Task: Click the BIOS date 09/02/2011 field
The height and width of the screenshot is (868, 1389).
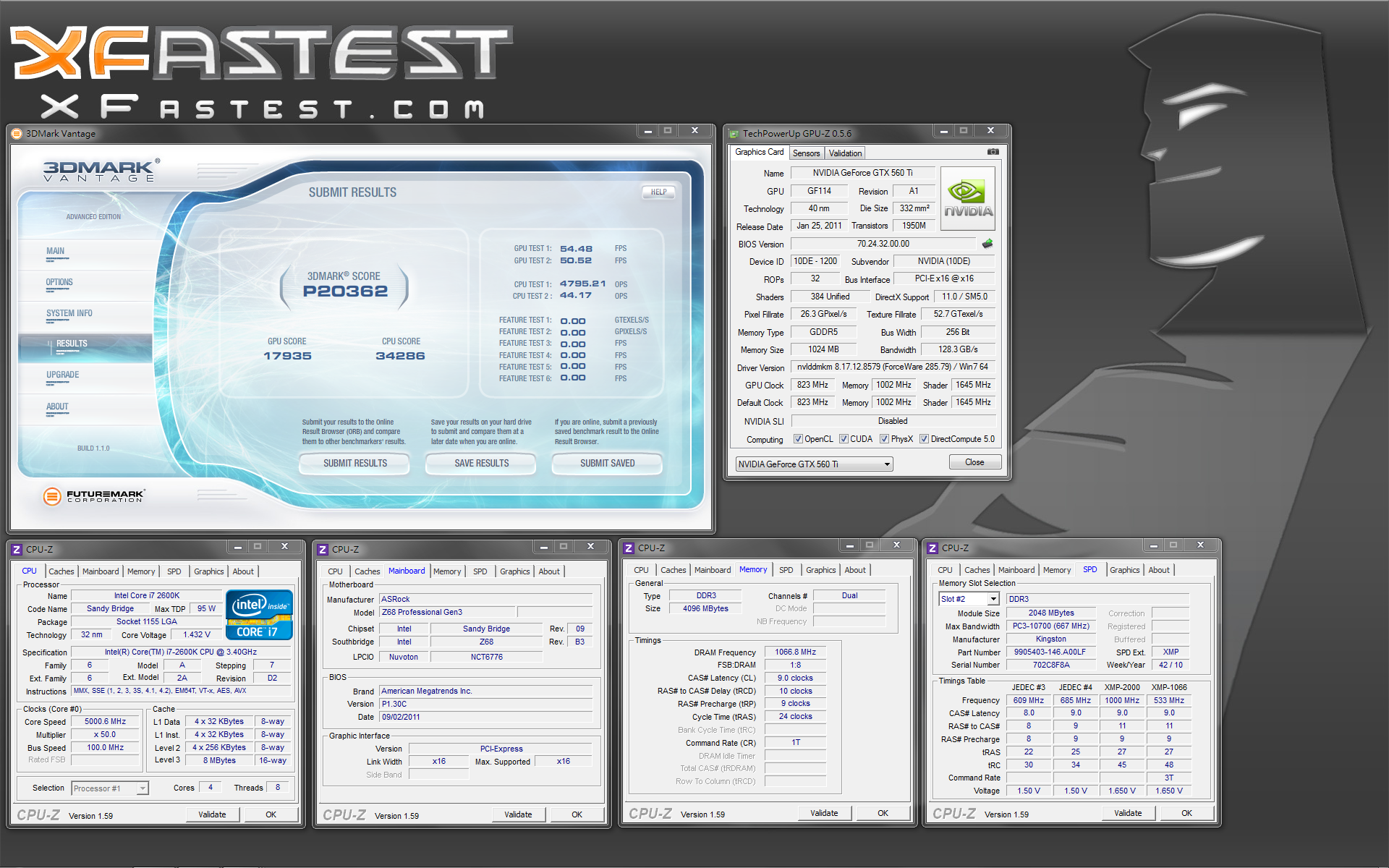Action: [485, 717]
